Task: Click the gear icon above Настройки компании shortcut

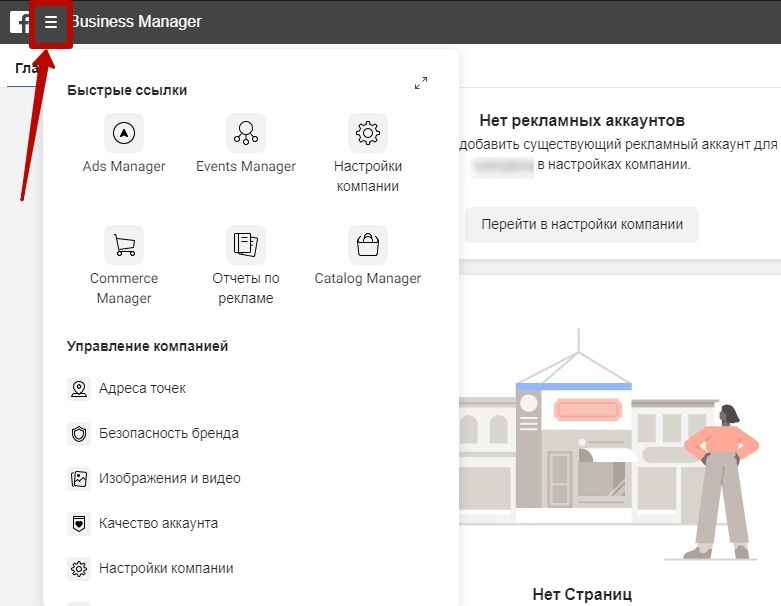Action: tap(368, 133)
